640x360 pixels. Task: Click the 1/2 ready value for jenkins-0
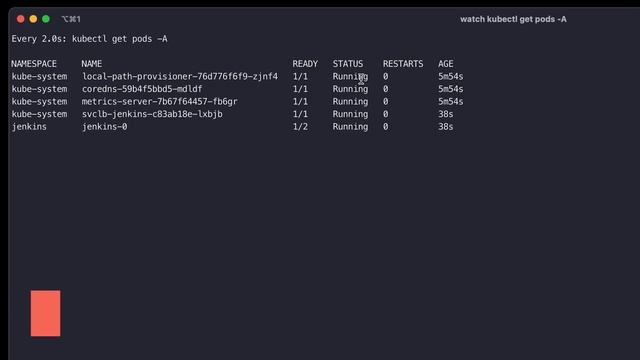[300, 127]
